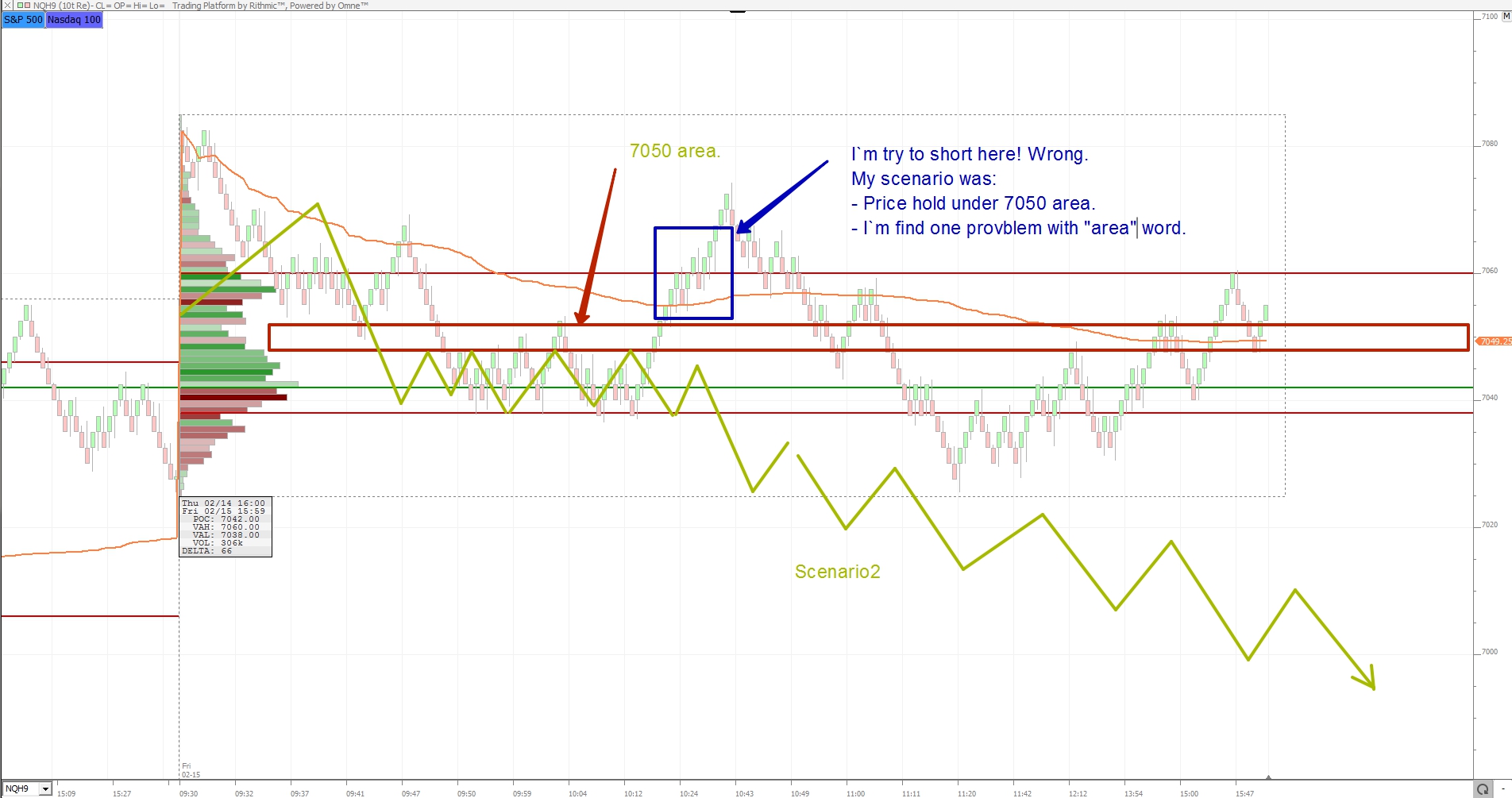Click the 7020 price axis label
This screenshot has width=1512, height=798.
[1489, 525]
